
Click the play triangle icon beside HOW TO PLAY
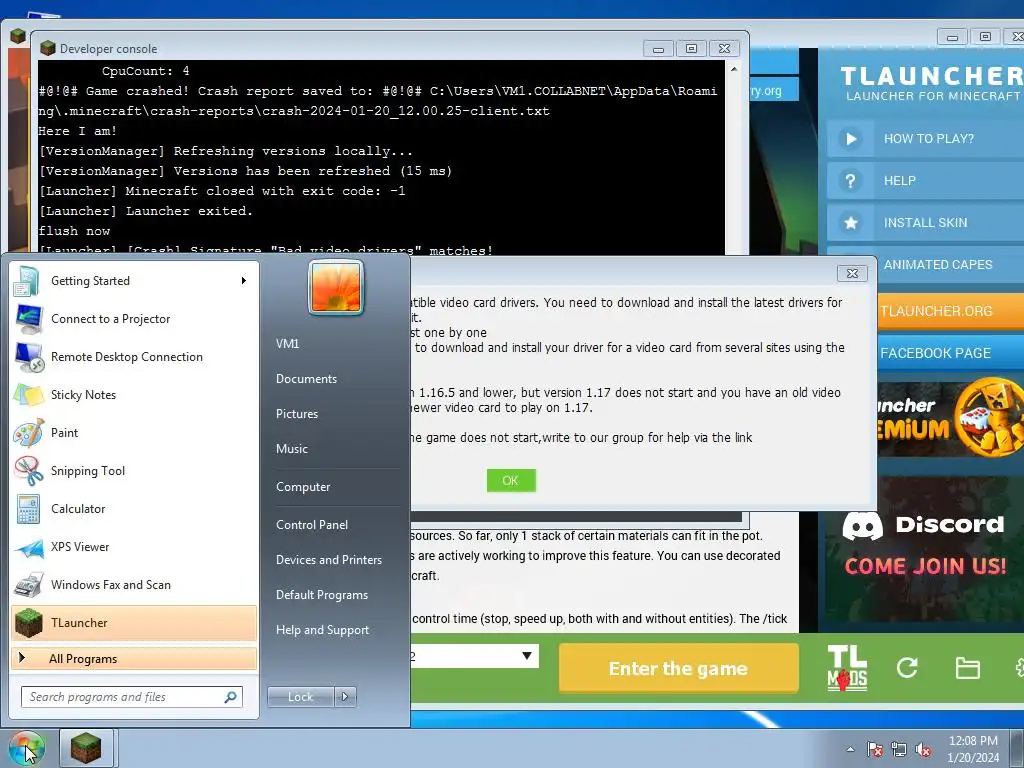[x=850, y=138]
